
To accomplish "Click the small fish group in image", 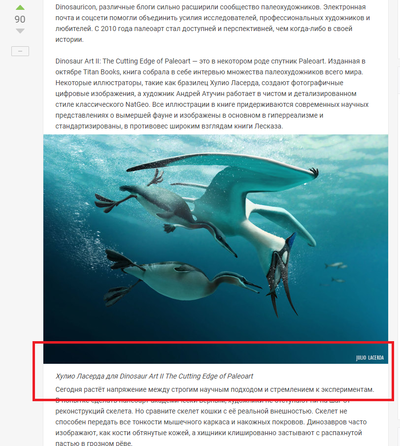I will [x=335, y=274].
